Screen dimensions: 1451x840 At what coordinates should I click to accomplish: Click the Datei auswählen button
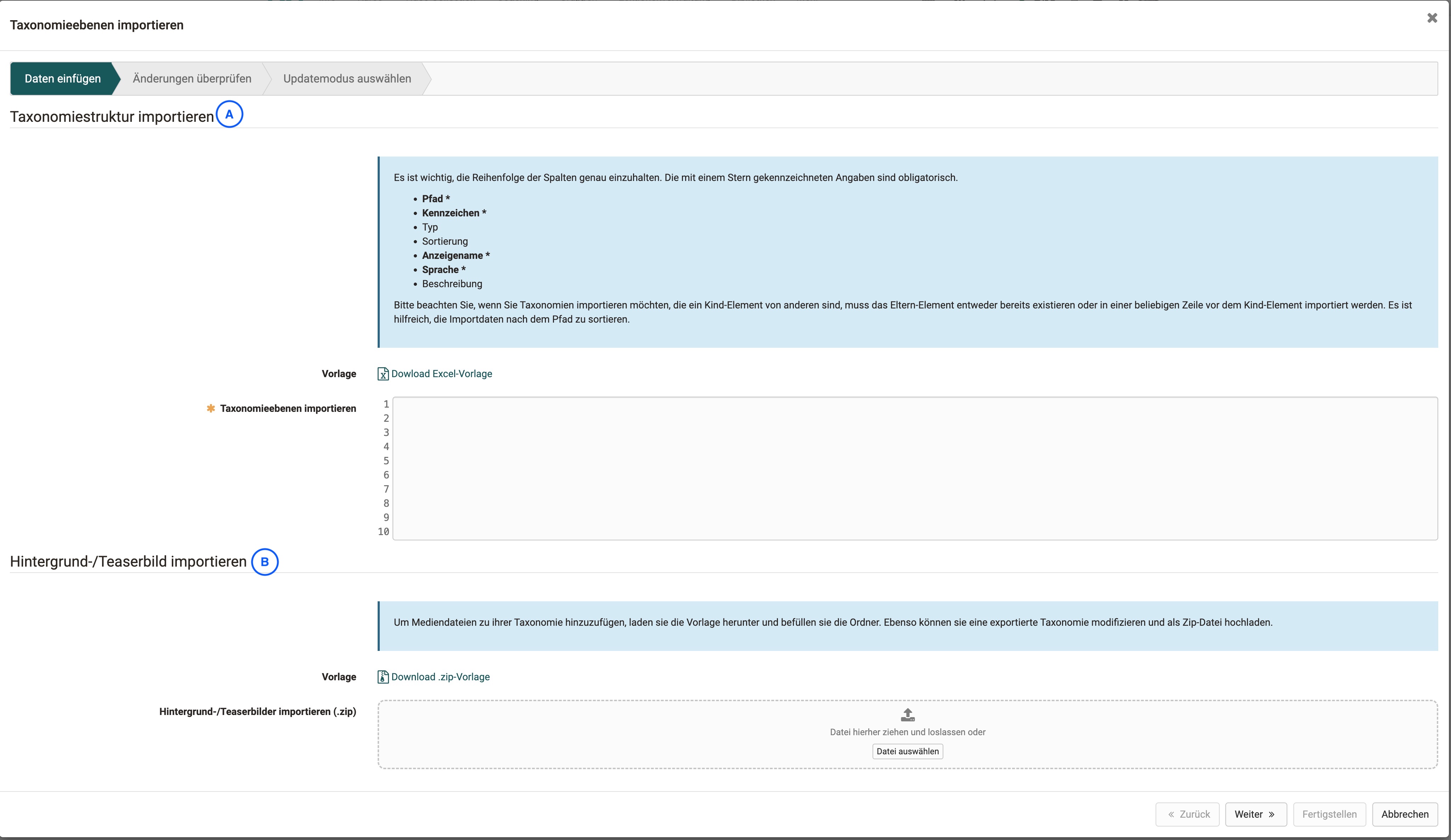tap(908, 751)
